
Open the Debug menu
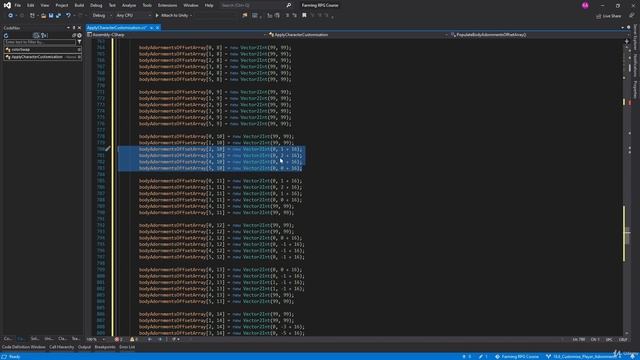[96, 5]
